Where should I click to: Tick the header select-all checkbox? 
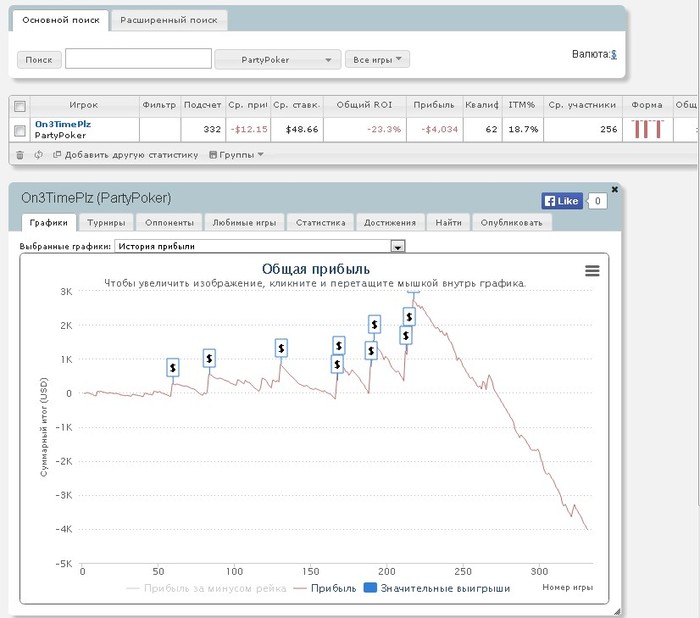[x=20, y=106]
